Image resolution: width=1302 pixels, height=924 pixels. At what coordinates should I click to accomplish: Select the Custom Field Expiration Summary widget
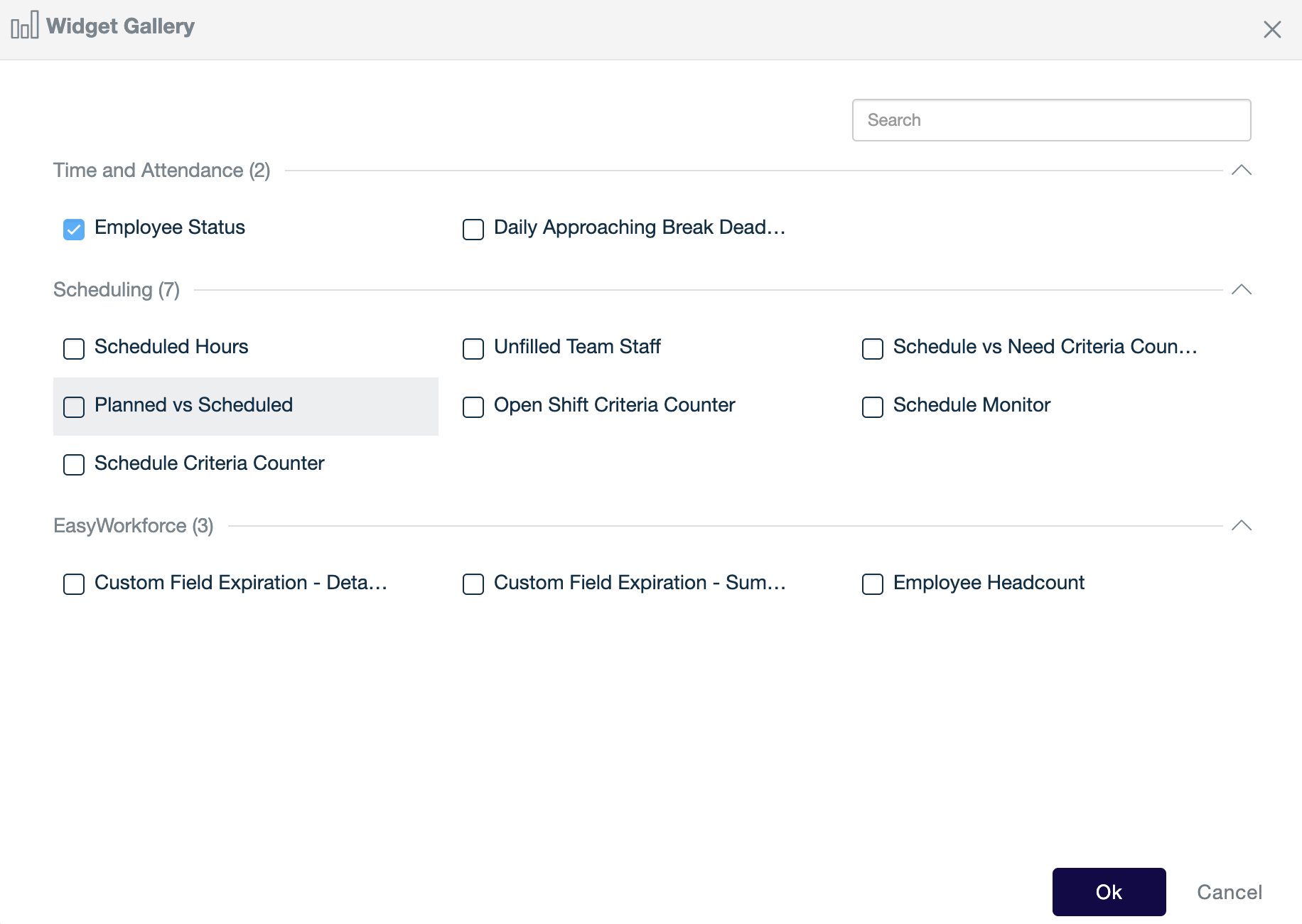[473, 584]
